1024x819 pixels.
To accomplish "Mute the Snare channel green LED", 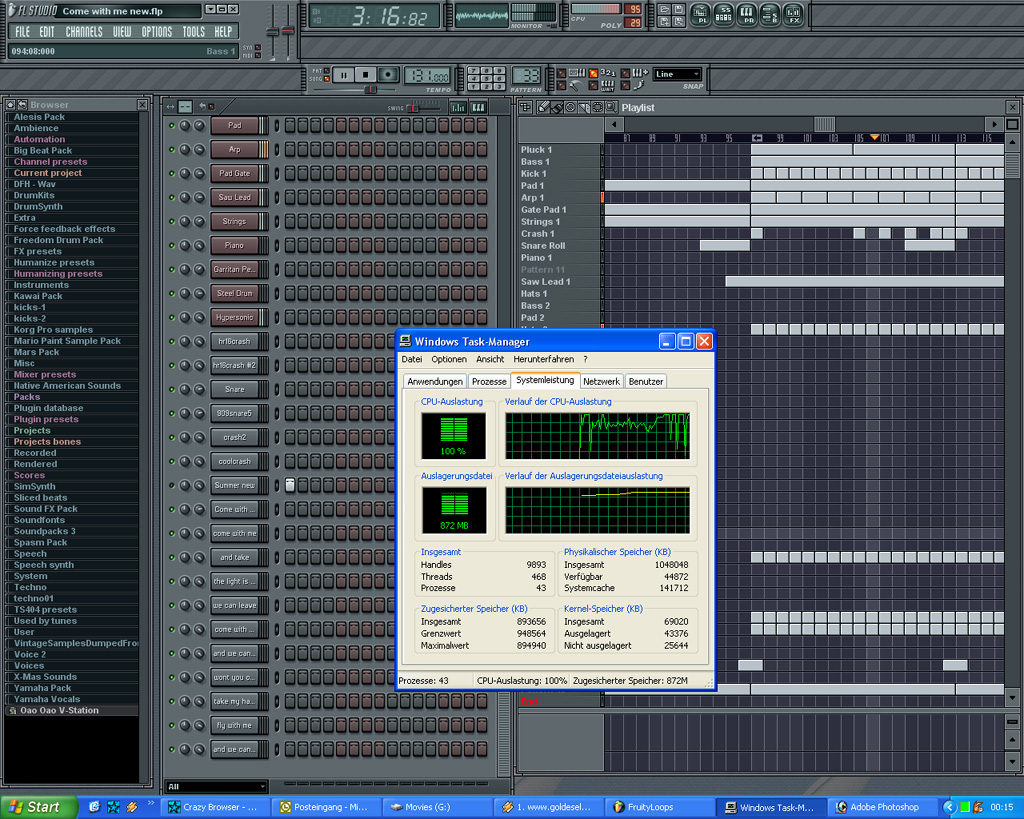I will (172, 389).
